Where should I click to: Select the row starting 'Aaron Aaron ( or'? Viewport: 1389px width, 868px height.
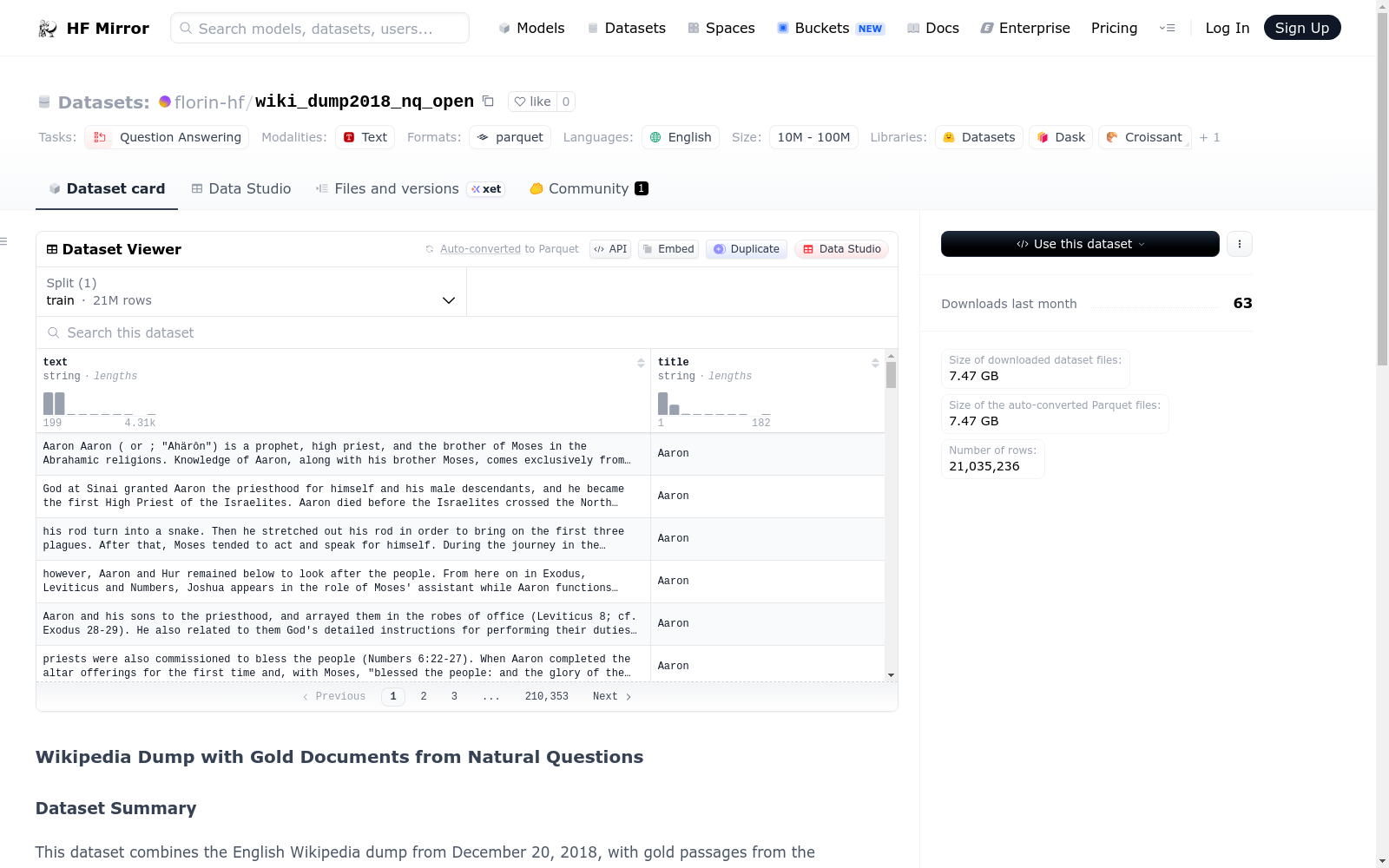(460, 454)
